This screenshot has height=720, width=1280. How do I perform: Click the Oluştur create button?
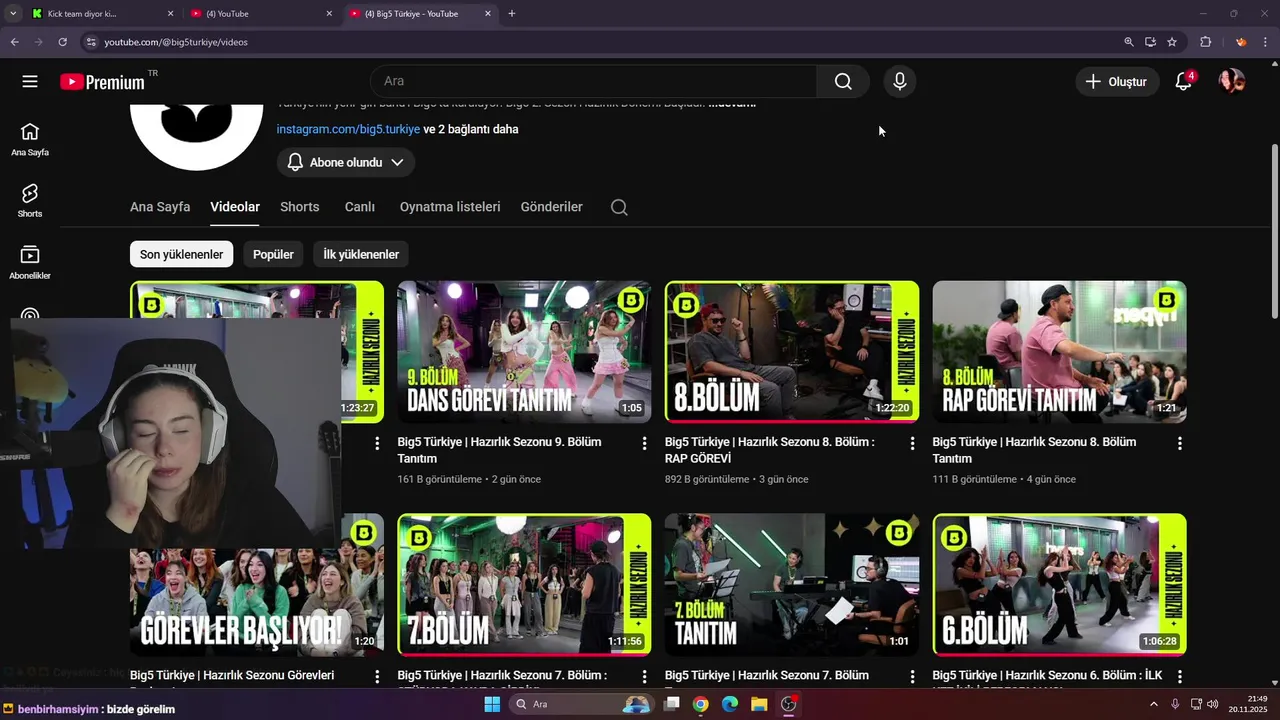[x=1118, y=82]
